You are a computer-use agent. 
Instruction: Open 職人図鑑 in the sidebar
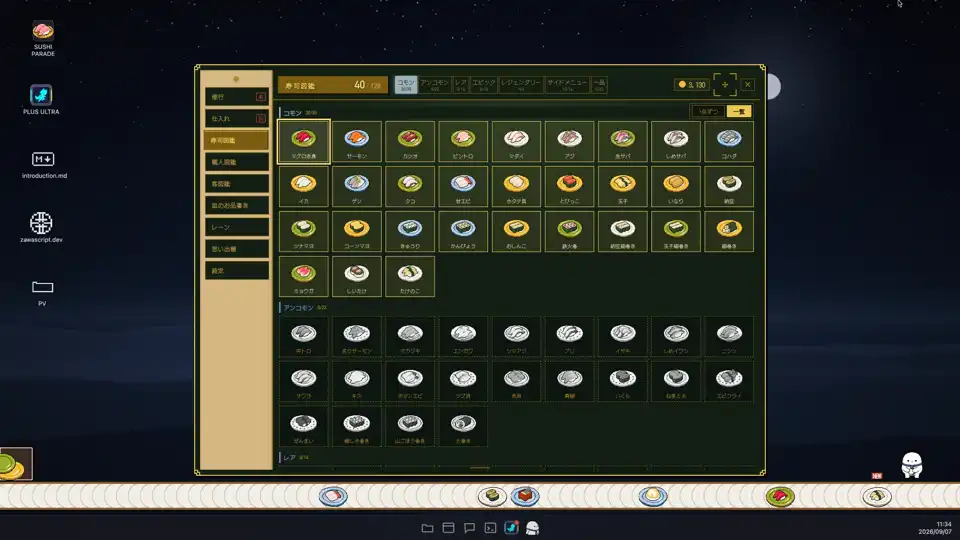pos(237,162)
